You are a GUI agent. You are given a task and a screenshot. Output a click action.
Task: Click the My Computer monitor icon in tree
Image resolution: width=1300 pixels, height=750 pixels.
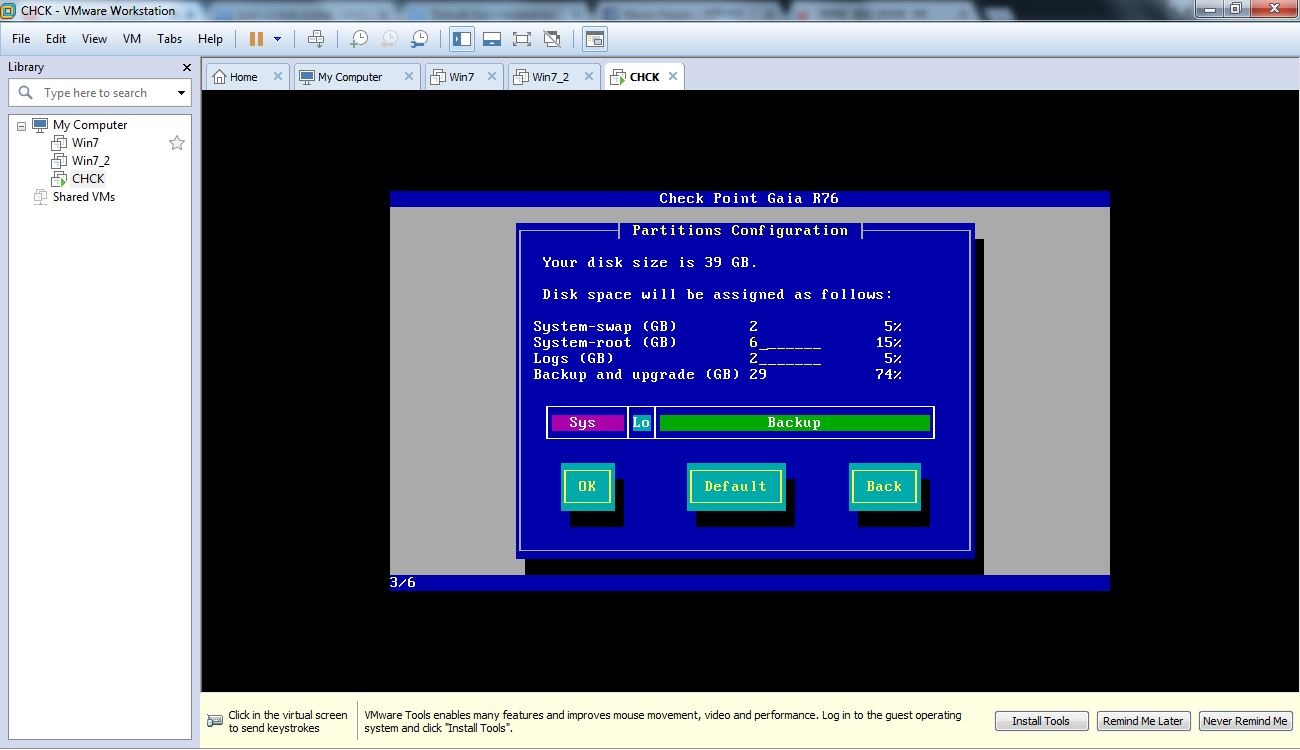pyautogui.click(x=40, y=125)
